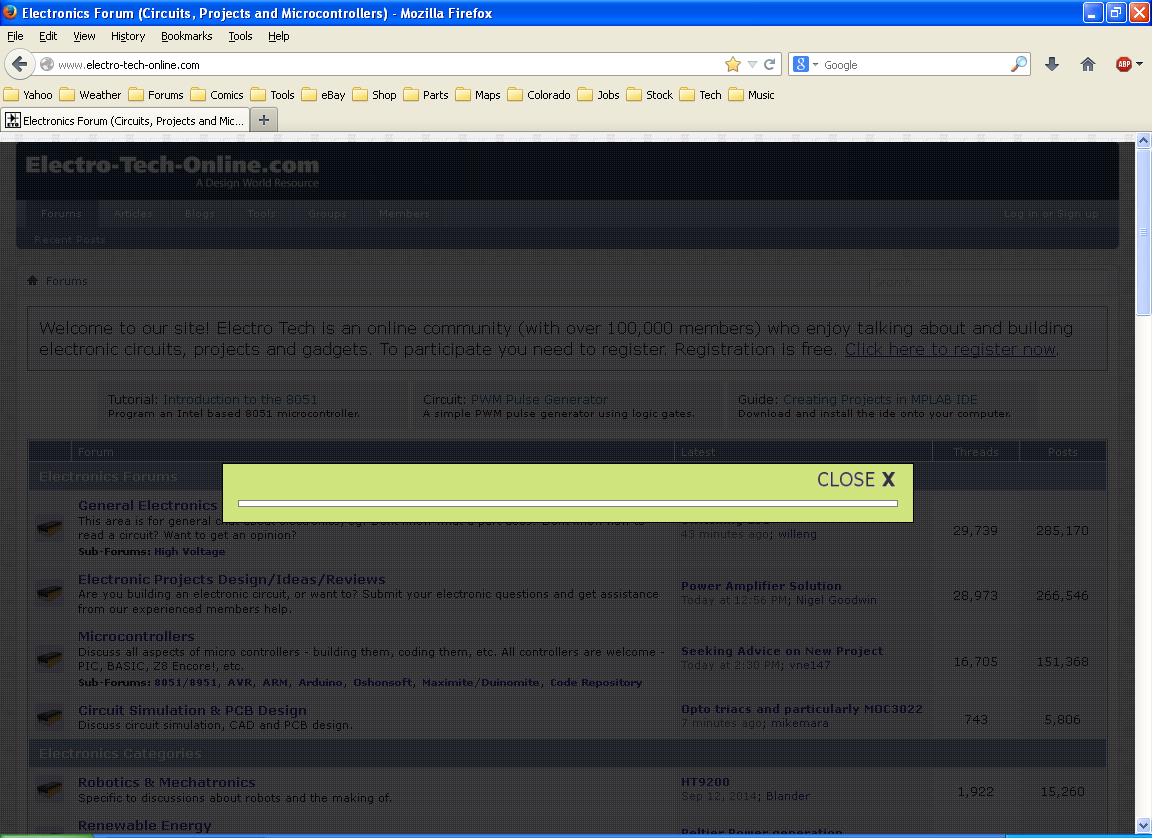Screen dimensions: 1152x838
Task: Click the Robotics & Mechatronics row icon
Action: click(x=50, y=789)
